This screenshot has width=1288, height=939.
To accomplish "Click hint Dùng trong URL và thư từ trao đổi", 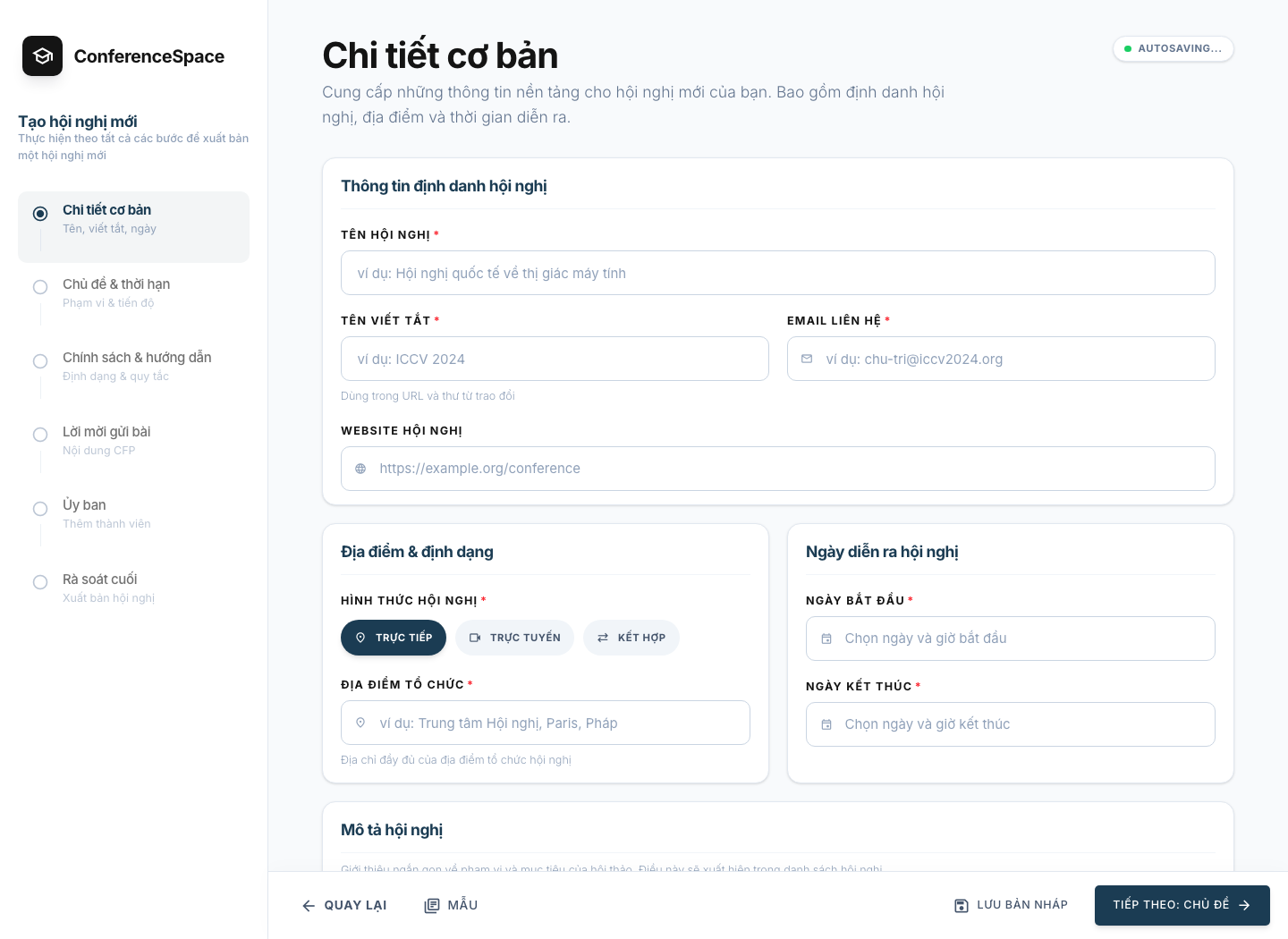I will [x=428, y=396].
